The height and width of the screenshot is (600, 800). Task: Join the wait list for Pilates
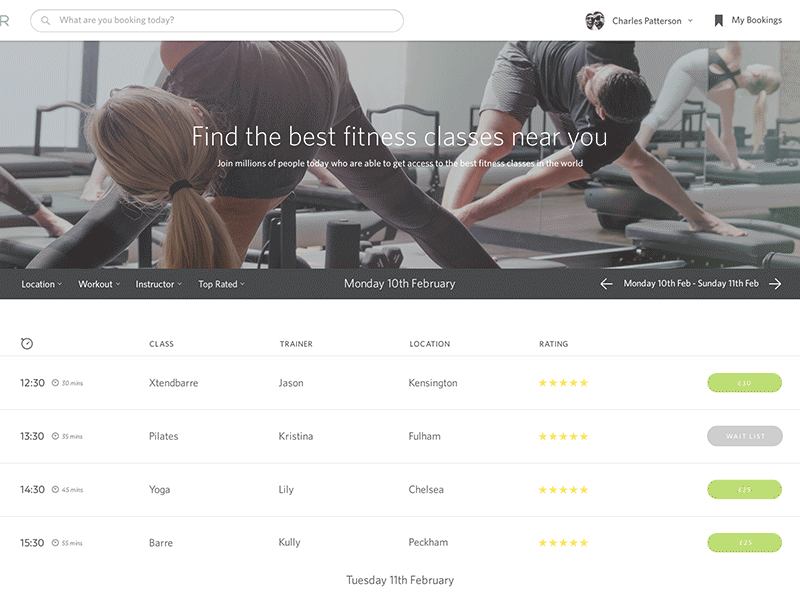744,436
